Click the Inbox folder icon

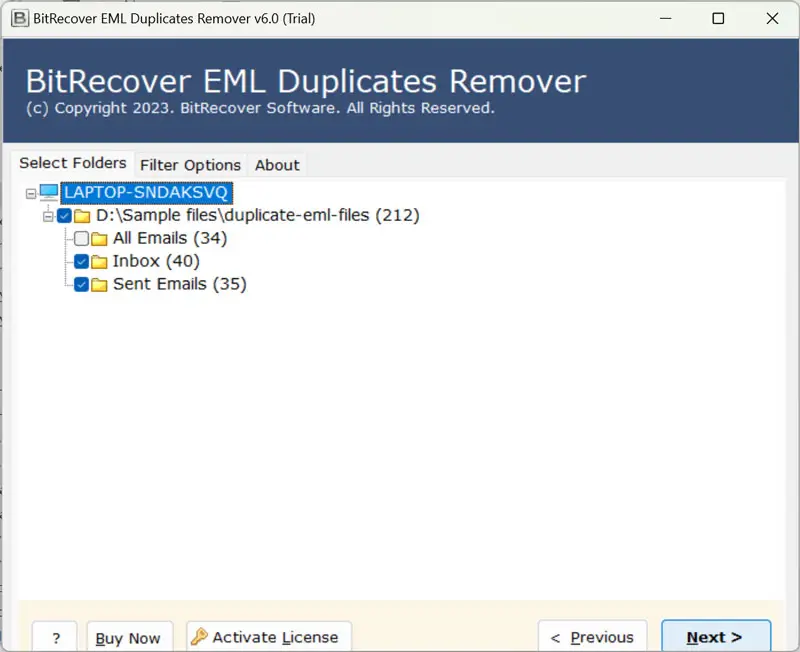[x=99, y=261]
